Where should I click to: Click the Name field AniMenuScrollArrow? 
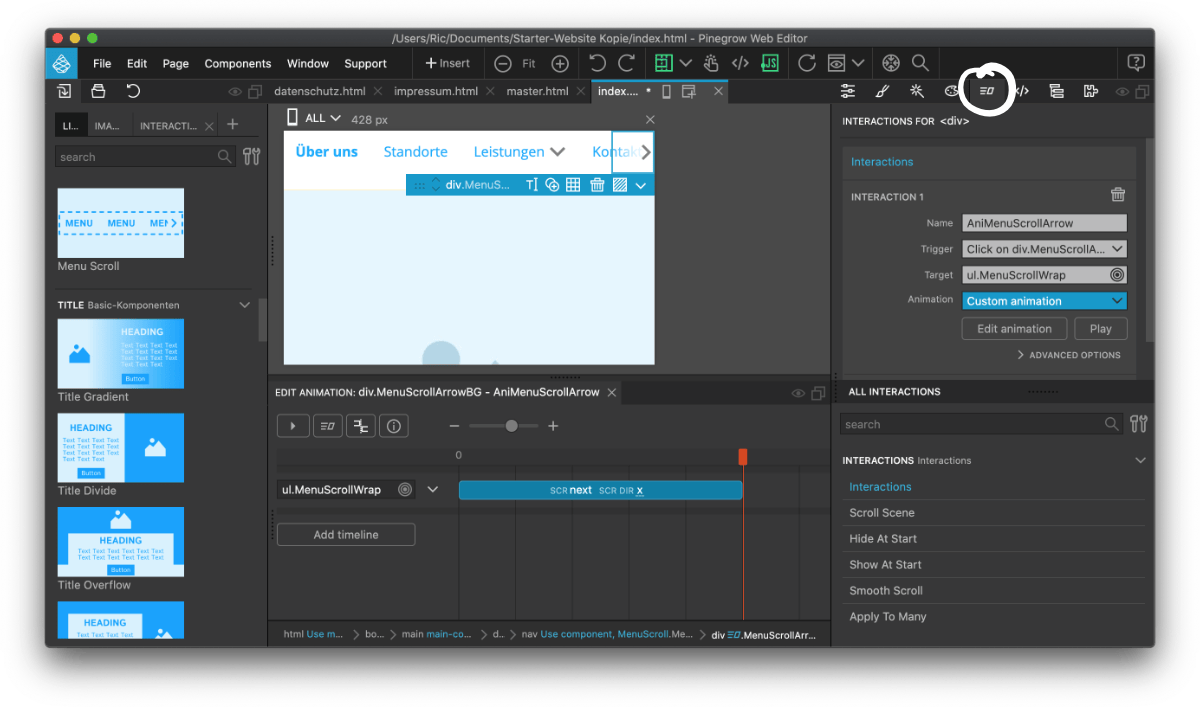[1045, 223]
